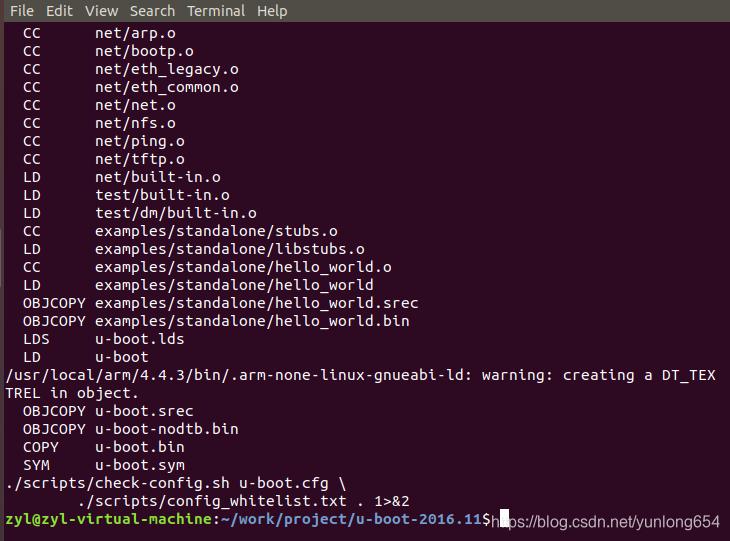Click the ./scripts/config_whitelist.txt line
The width and height of the screenshot is (730, 541).
244,501
